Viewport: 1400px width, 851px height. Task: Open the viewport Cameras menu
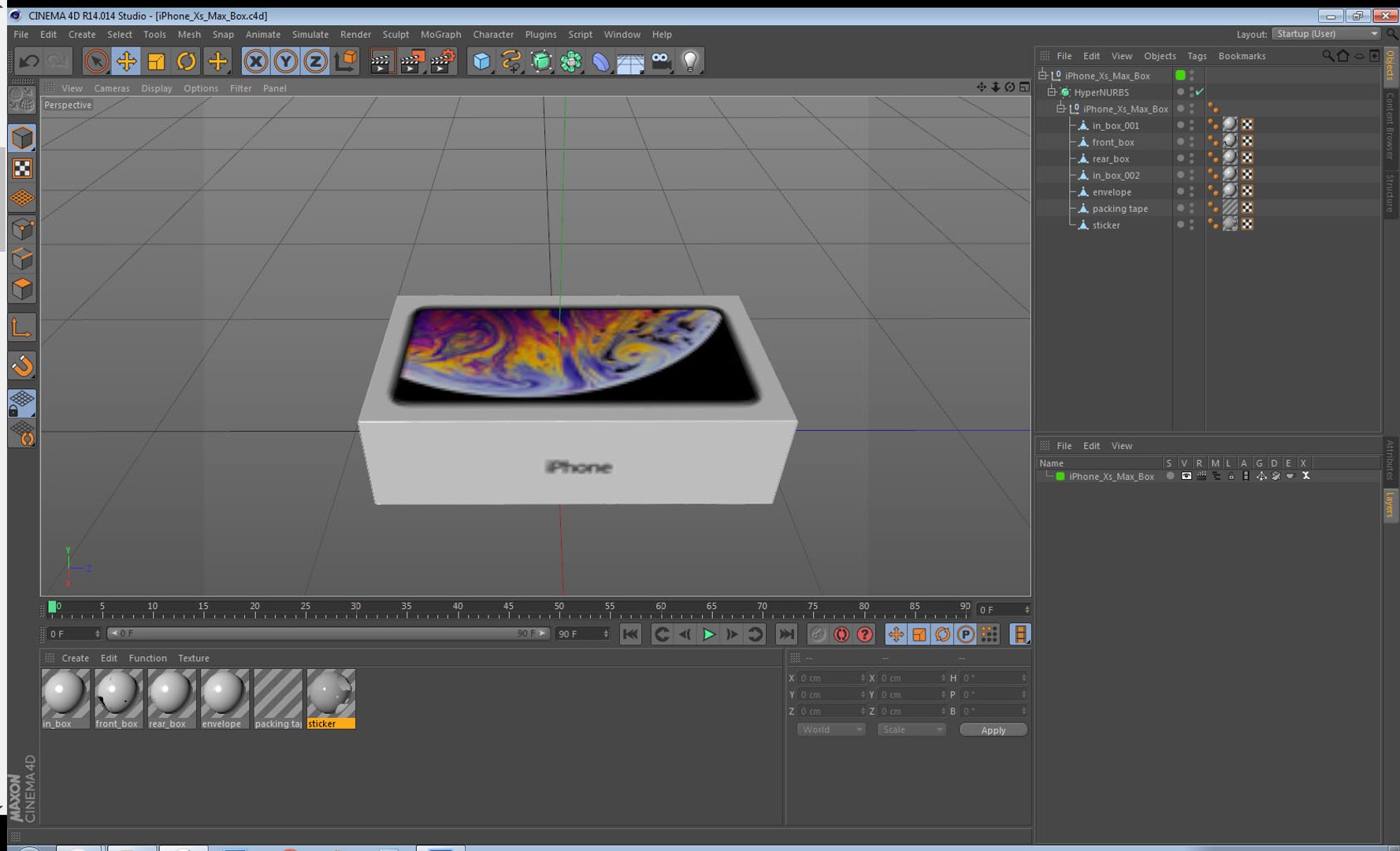pyautogui.click(x=112, y=88)
